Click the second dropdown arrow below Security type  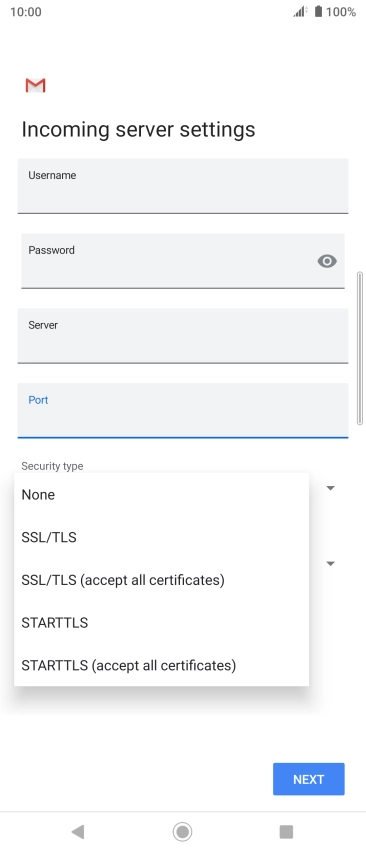pos(330,564)
